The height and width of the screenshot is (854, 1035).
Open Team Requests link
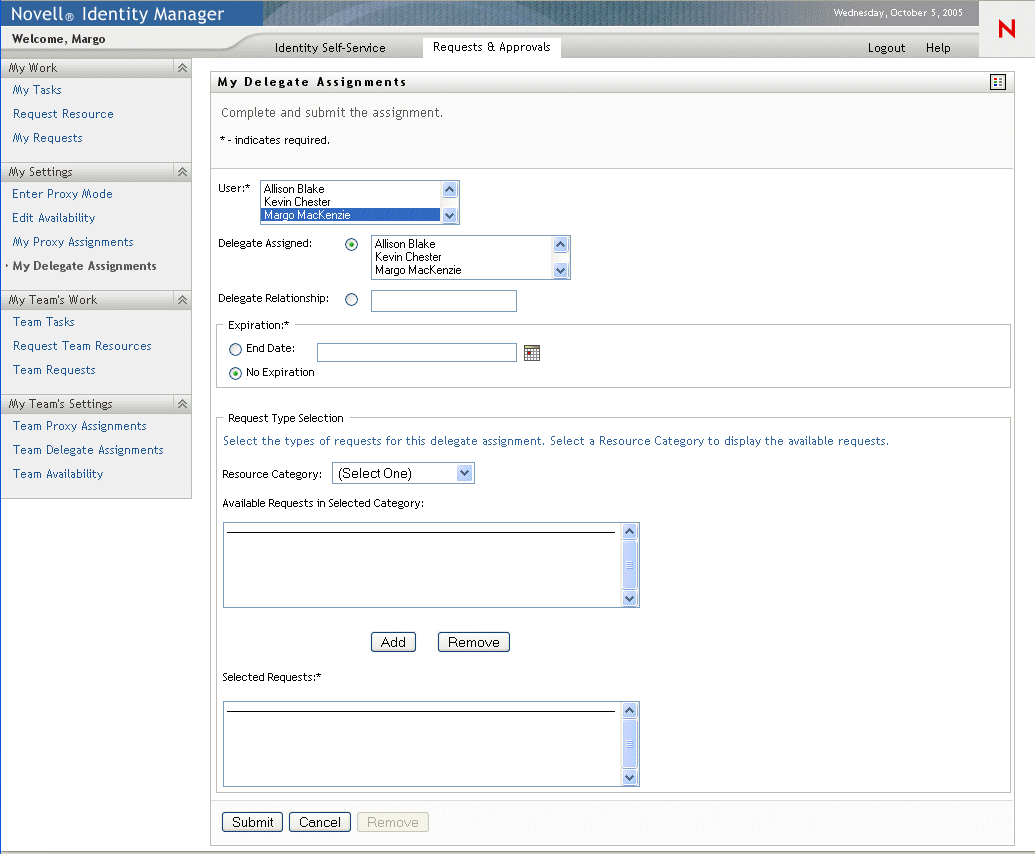pos(54,370)
